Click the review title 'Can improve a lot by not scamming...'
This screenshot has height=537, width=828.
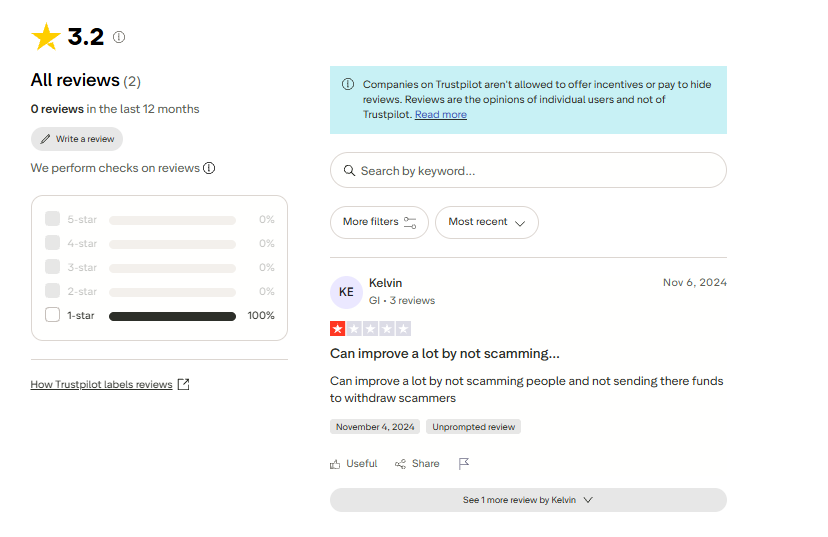pos(445,353)
